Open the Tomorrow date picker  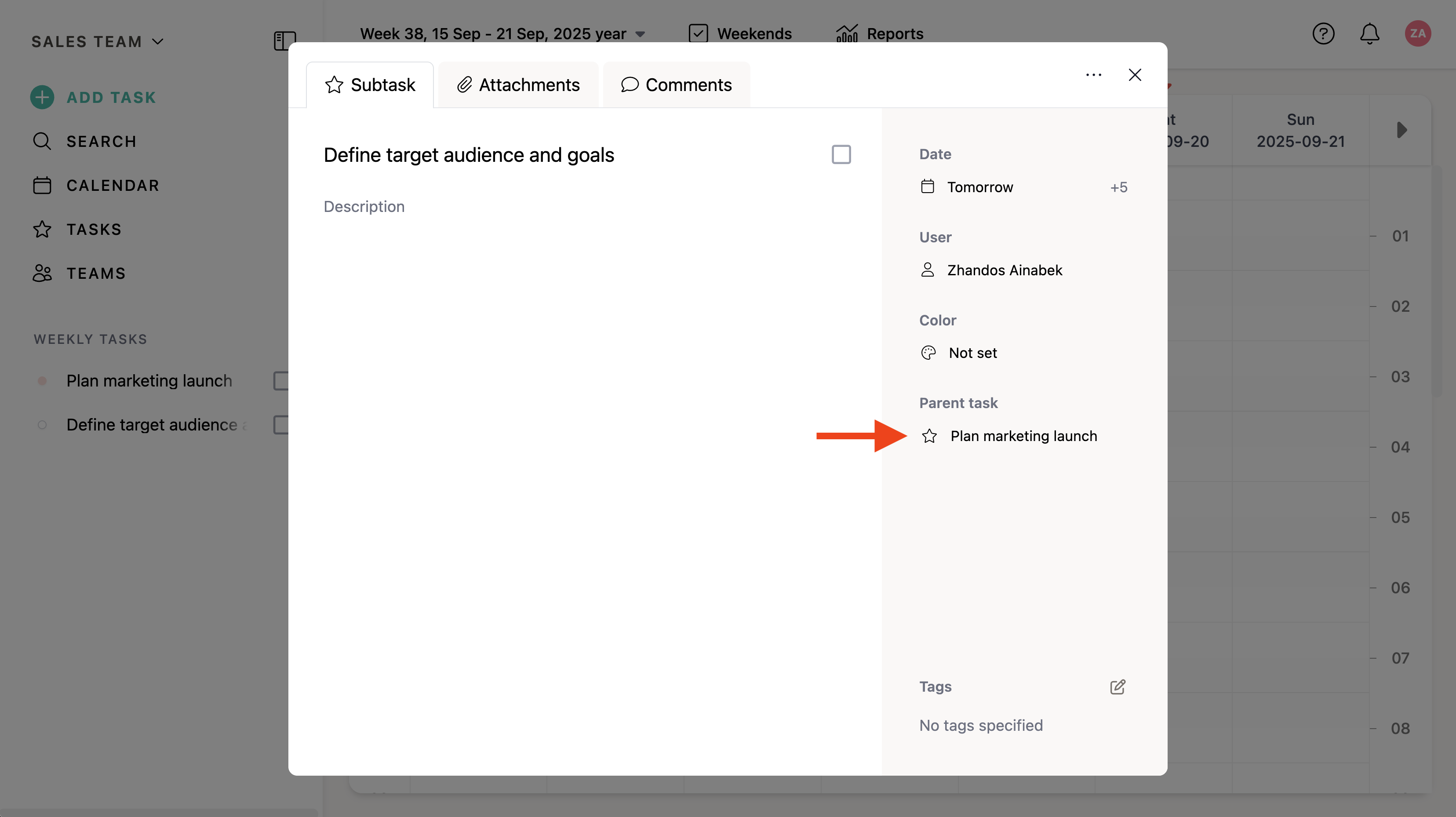coord(979,187)
